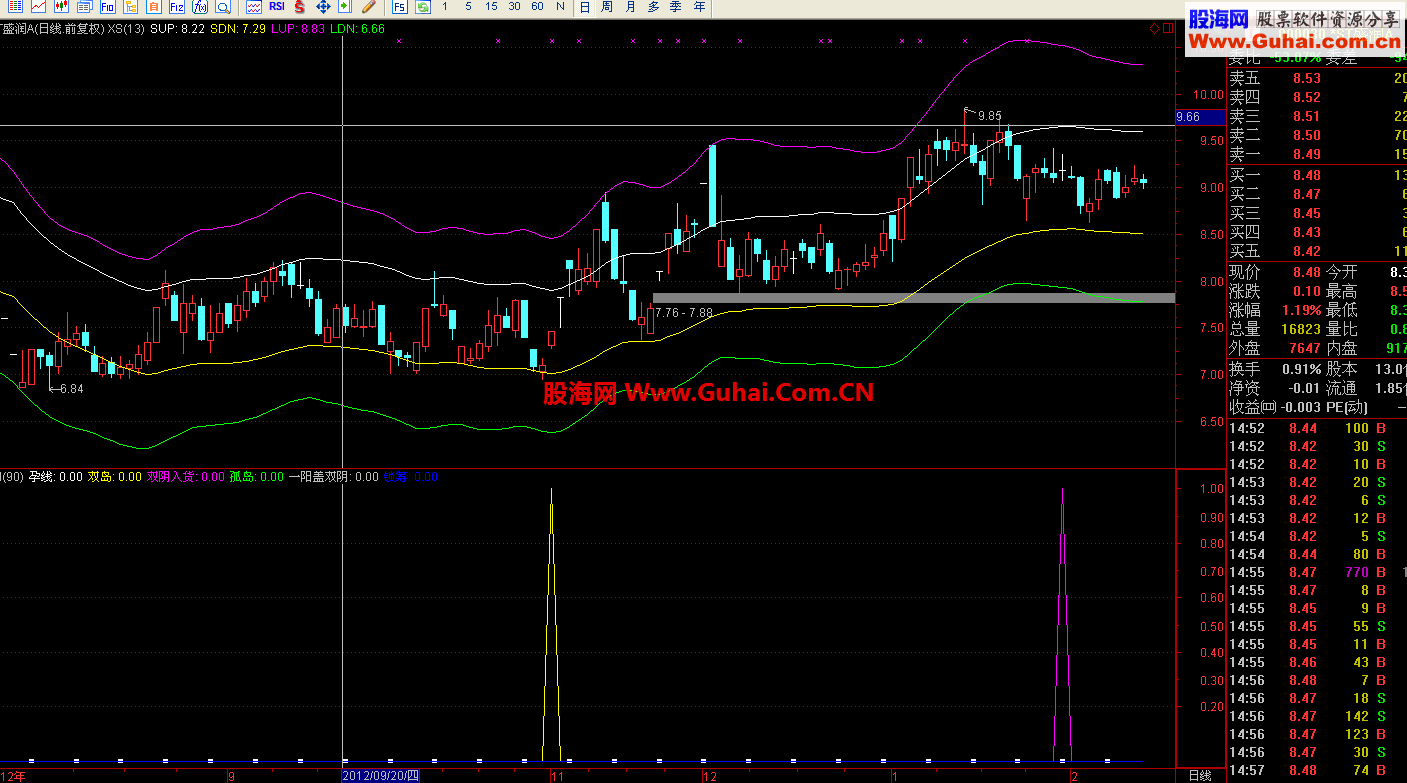
Task: Select the RSI indicator icon
Action: click(x=277, y=6)
